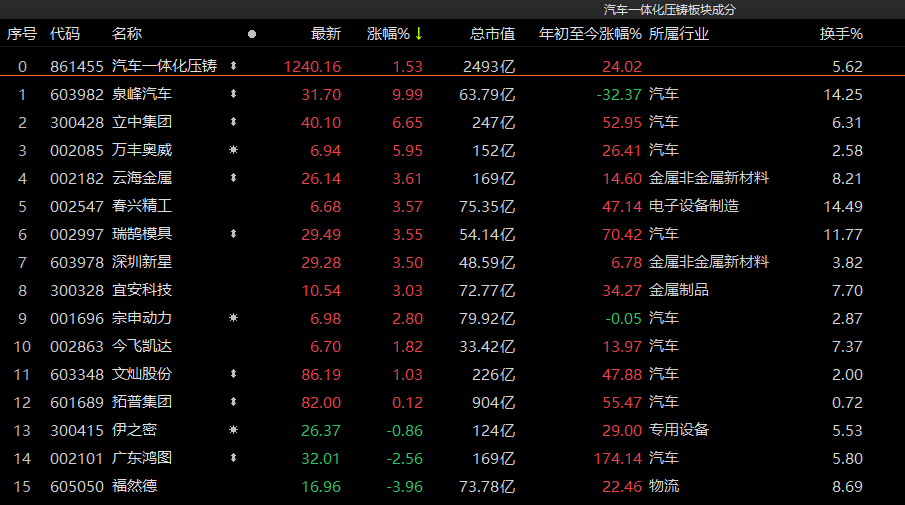Sort by 换手% column header
Screen dimensions: 905x505
tap(840, 34)
